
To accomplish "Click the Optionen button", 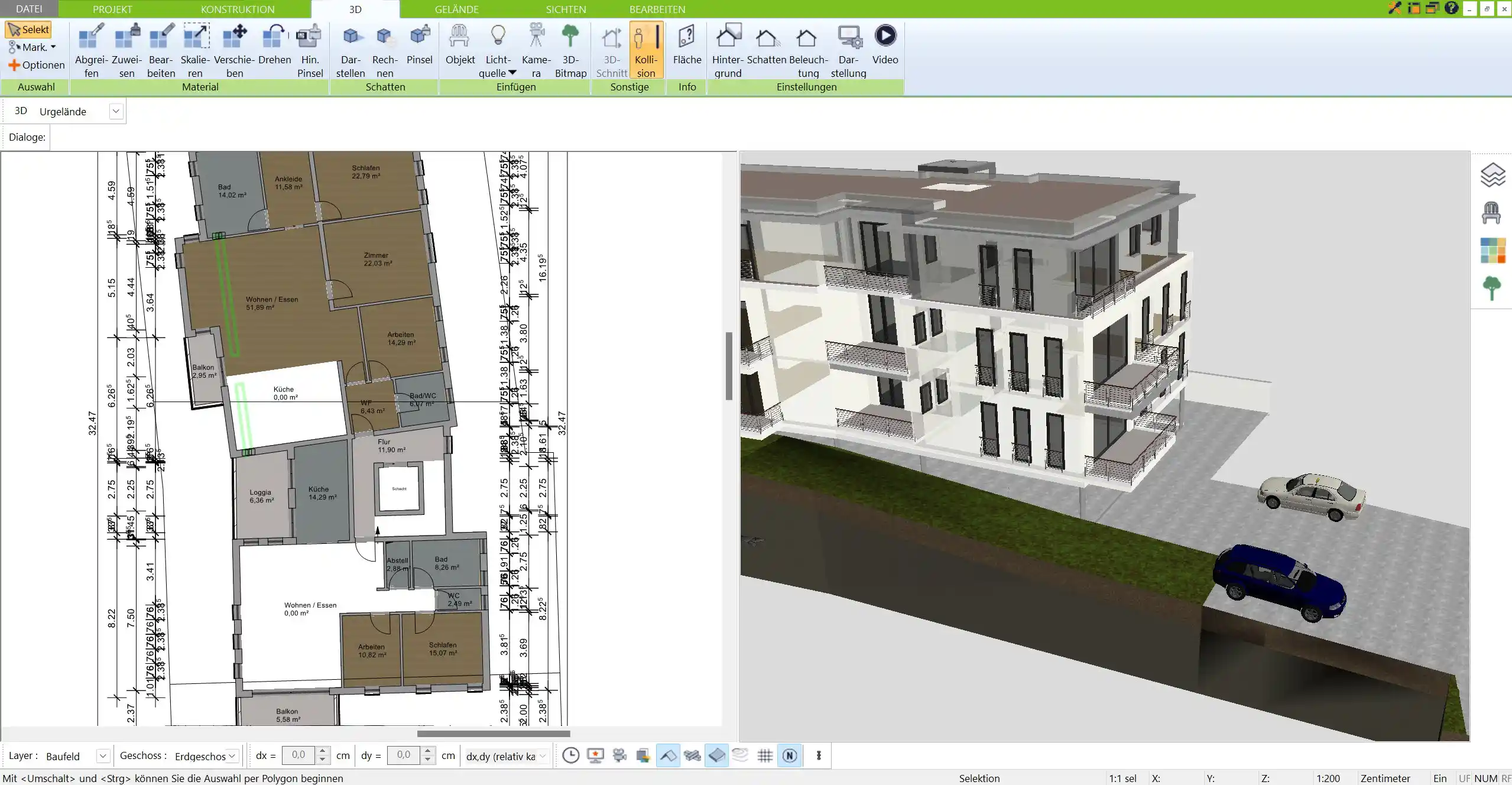I will tap(36, 65).
